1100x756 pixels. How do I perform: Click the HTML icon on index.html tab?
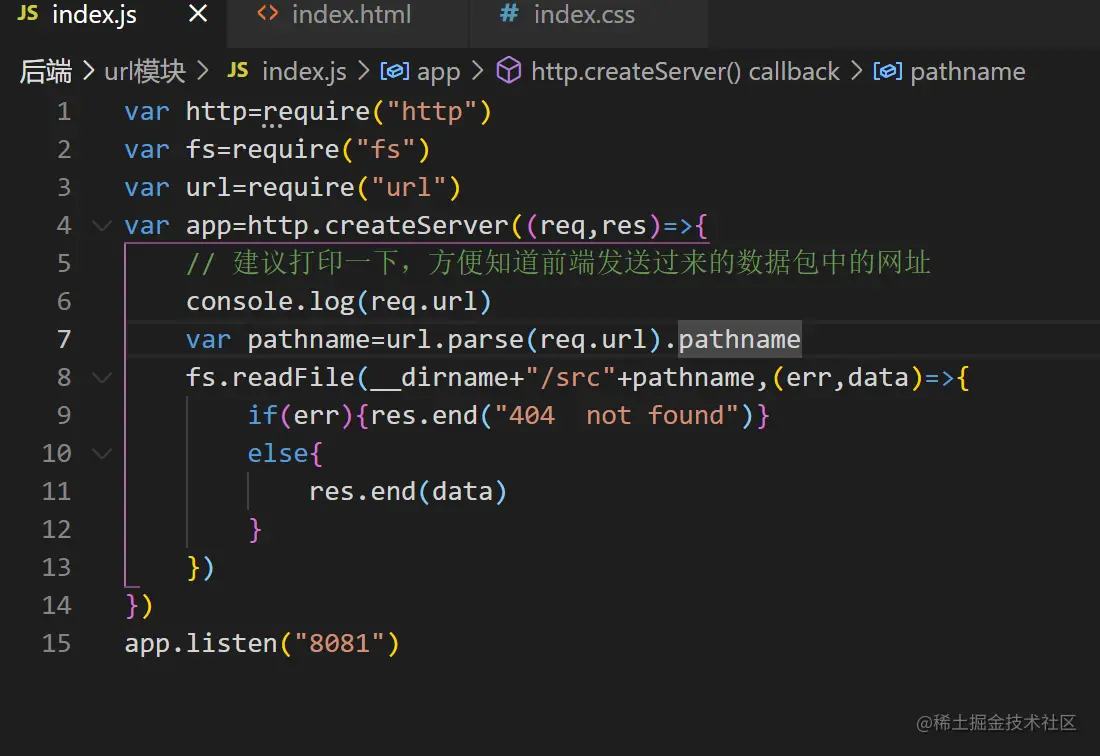[268, 13]
